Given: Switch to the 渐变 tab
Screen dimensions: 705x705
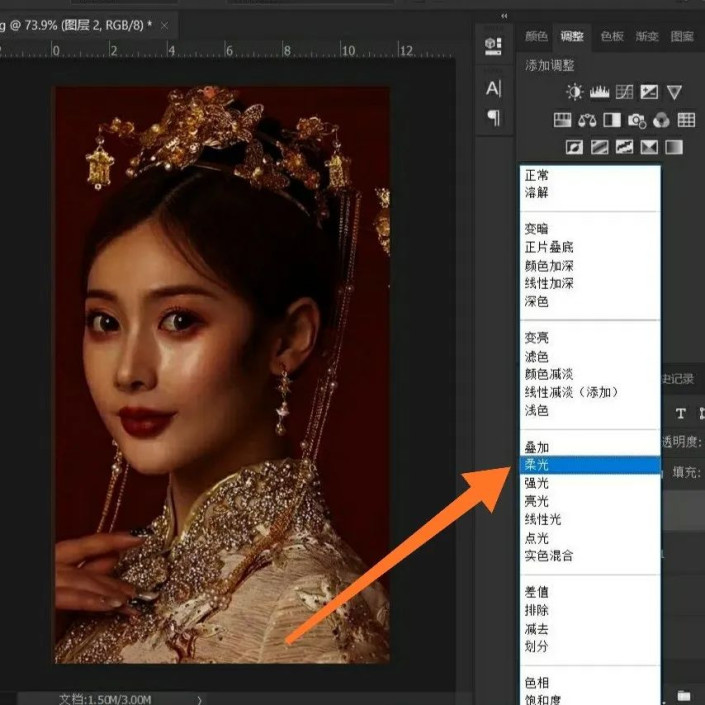Looking at the screenshot, I should tap(647, 36).
